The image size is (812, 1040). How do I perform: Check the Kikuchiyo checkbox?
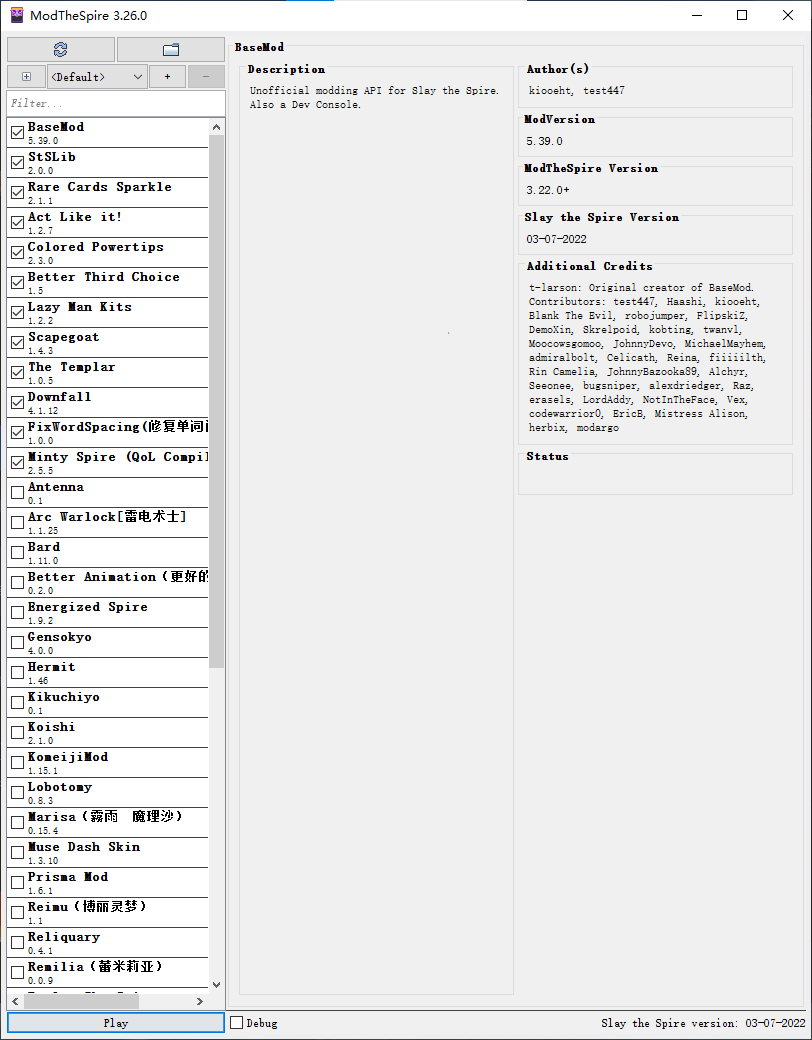[18, 703]
